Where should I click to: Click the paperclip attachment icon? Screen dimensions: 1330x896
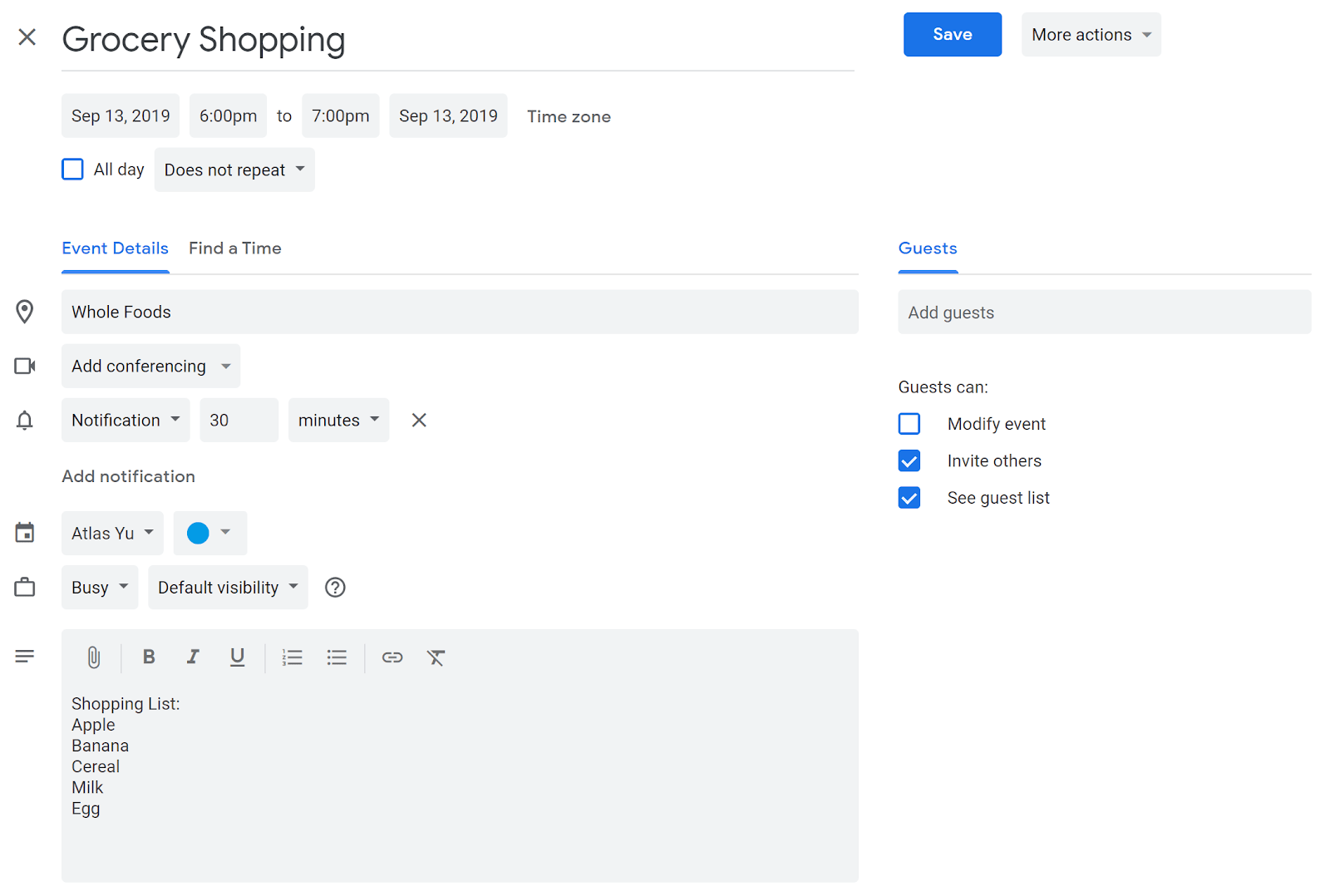[94, 657]
